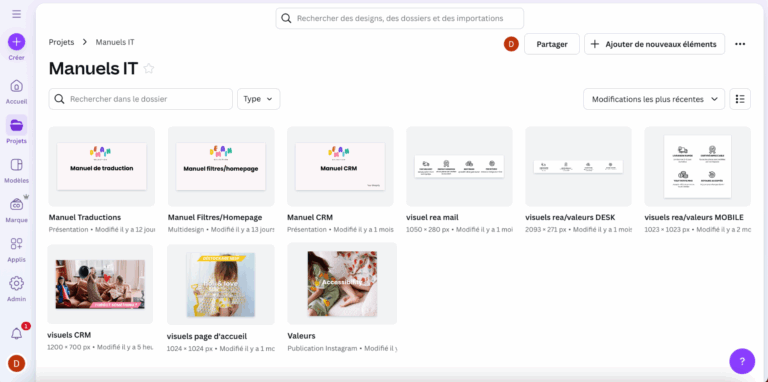The image size is (768, 382).
Task: Open Modèles in the sidebar
Action: click(16, 170)
